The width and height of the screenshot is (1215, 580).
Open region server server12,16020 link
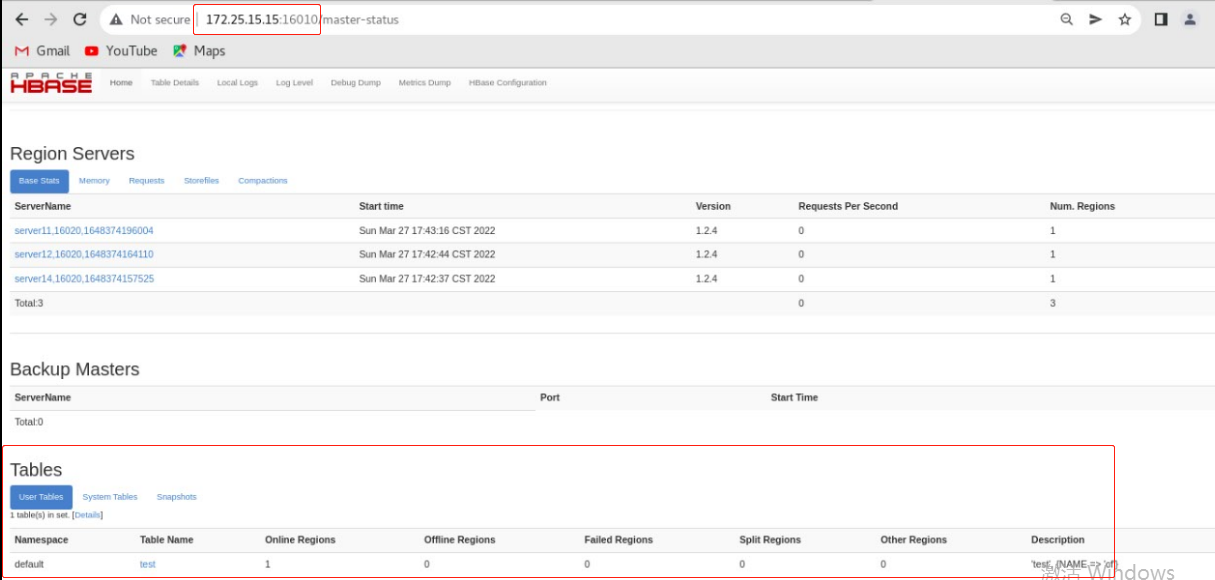click(x=84, y=255)
